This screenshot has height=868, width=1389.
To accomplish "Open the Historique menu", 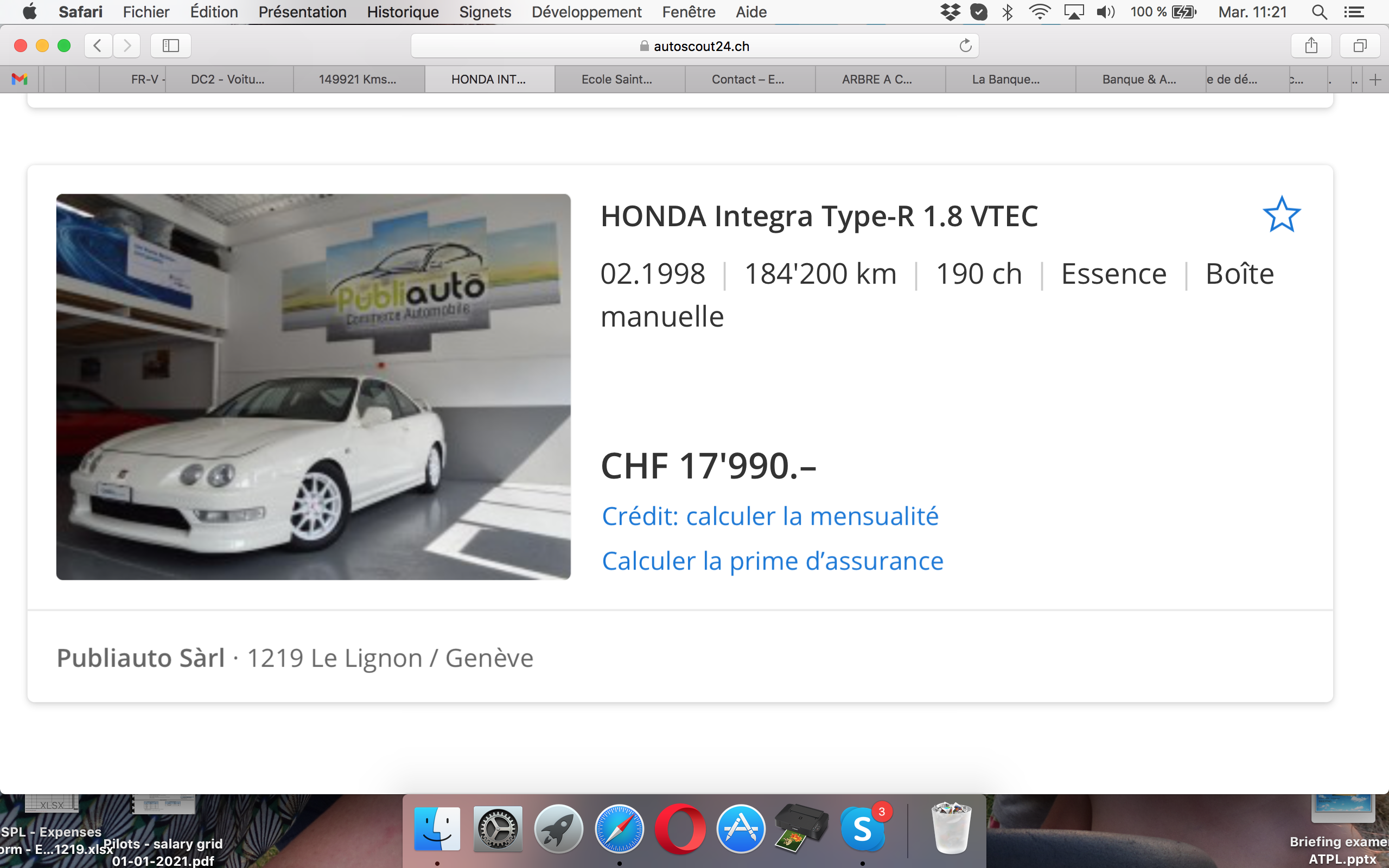I will point(403,11).
